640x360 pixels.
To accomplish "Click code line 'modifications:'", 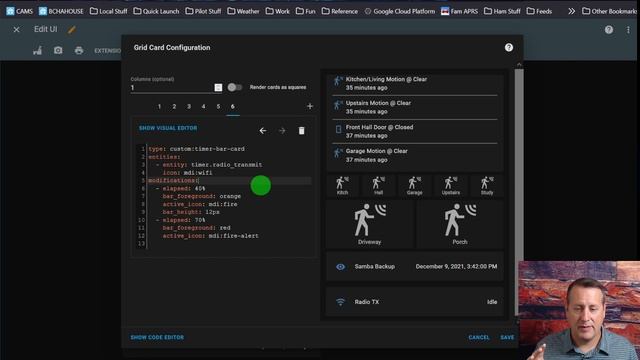I will [x=173, y=180].
